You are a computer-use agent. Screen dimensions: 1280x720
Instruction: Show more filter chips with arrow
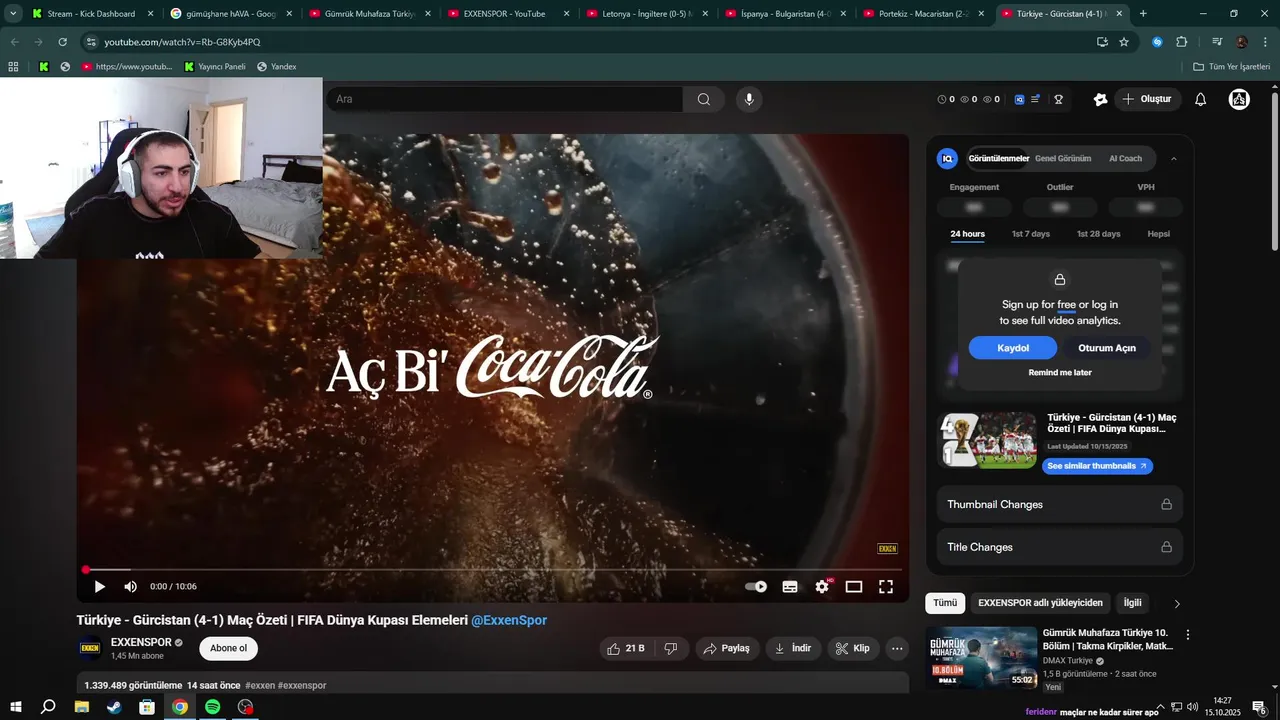(1176, 603)
